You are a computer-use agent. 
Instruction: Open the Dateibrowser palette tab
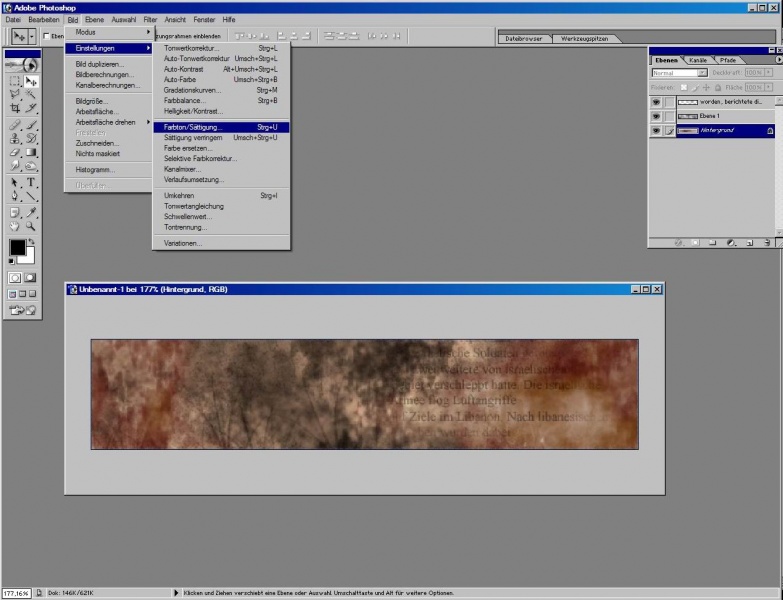click(x=524, y=38)
